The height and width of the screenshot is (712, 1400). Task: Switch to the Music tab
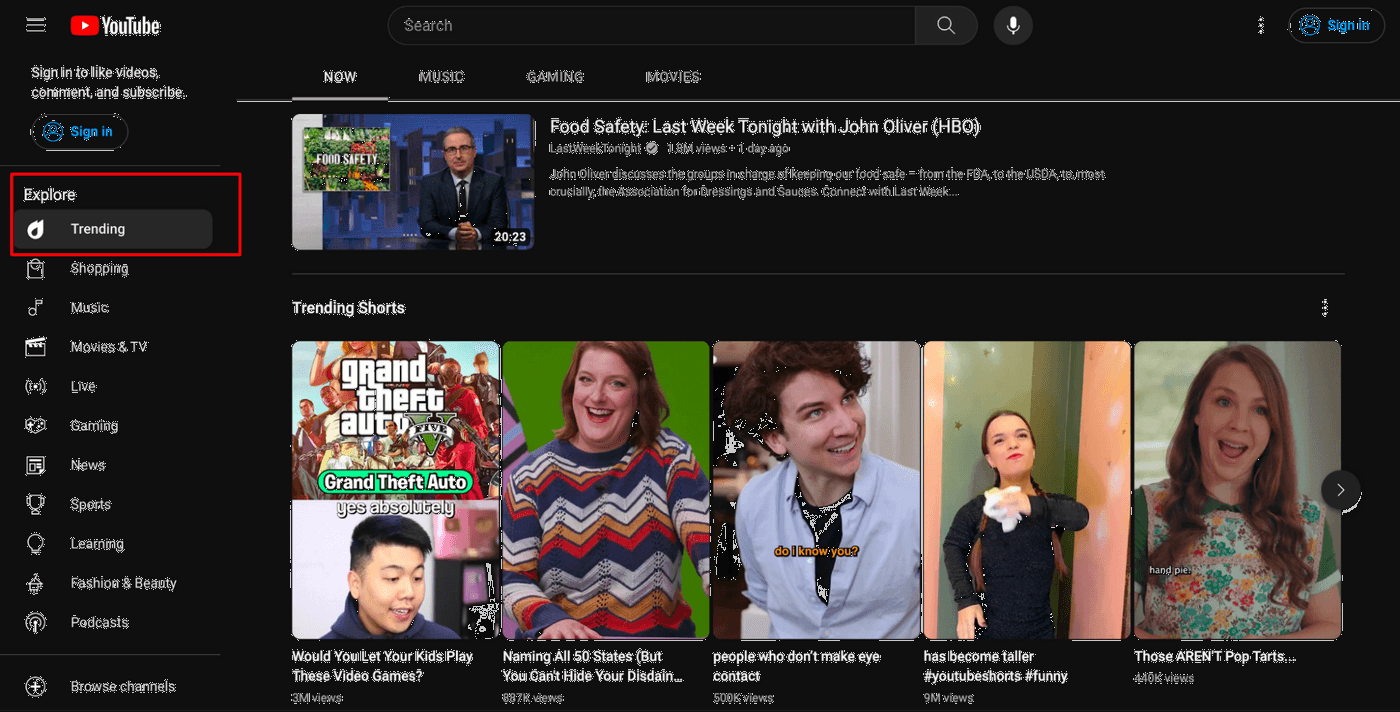[441, 77]
